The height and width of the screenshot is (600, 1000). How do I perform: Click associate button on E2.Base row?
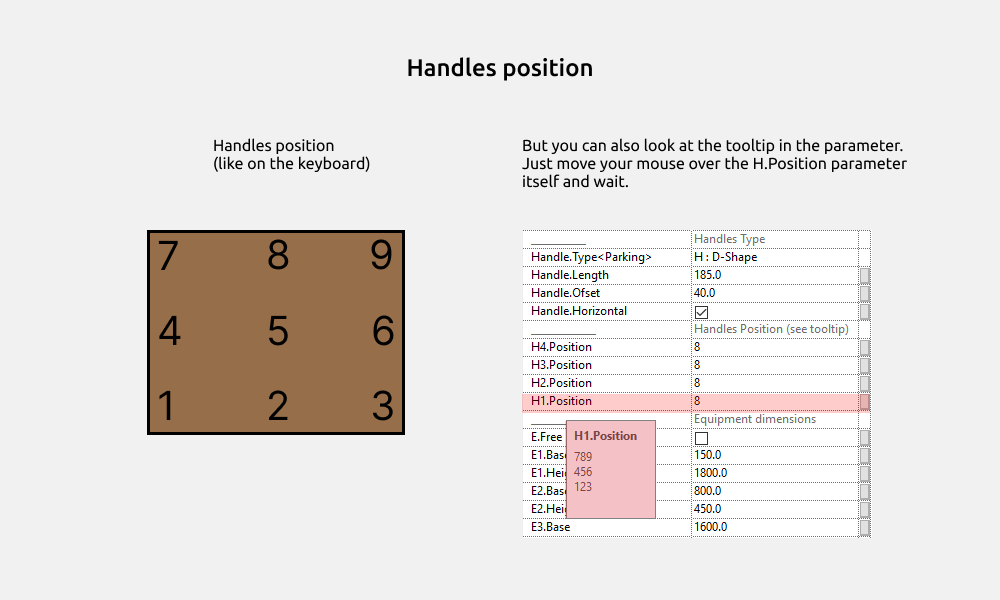click(865, 491)
